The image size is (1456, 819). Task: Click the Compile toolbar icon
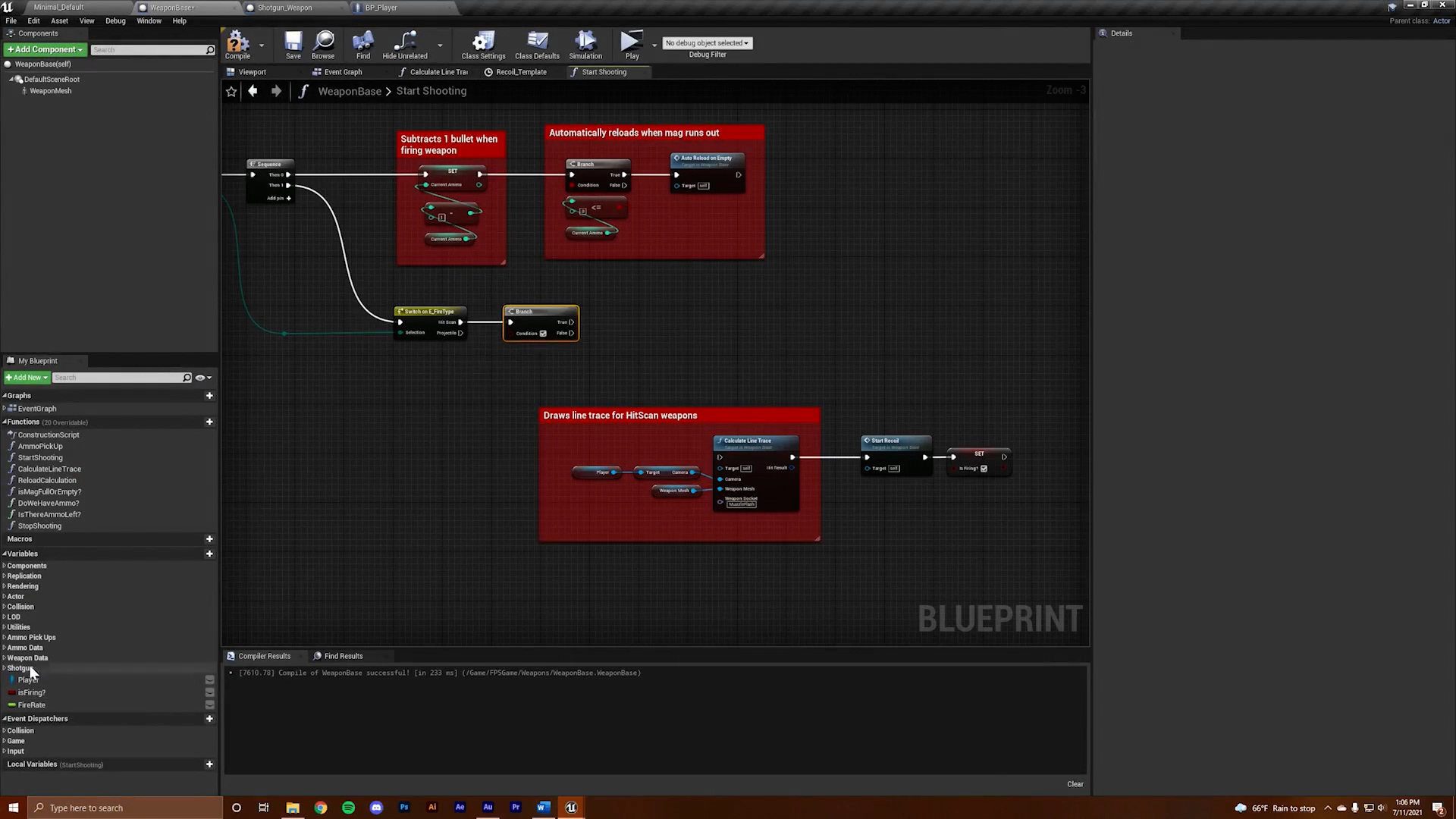237,44
